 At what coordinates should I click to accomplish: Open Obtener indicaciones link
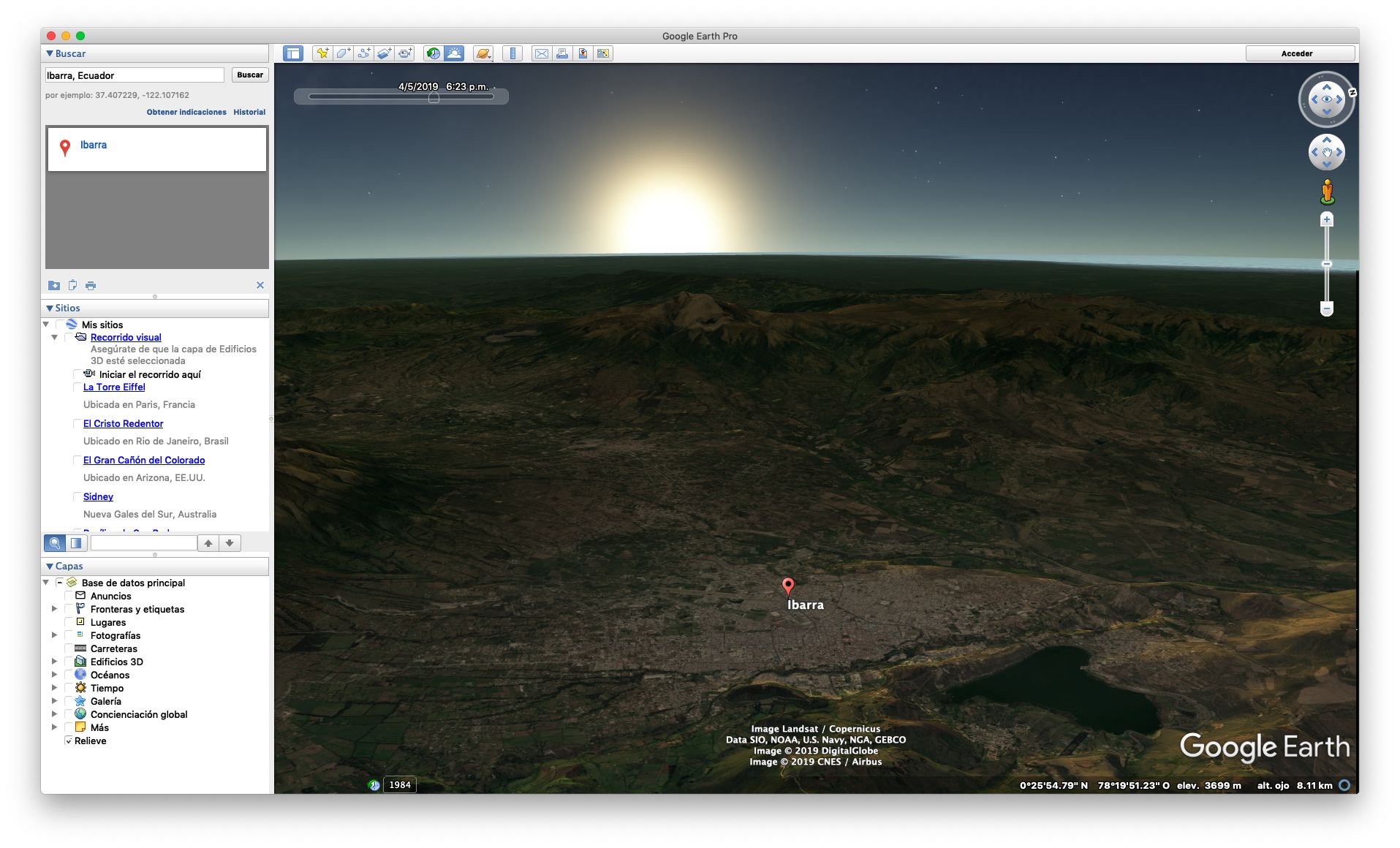(x=186, y=112)
